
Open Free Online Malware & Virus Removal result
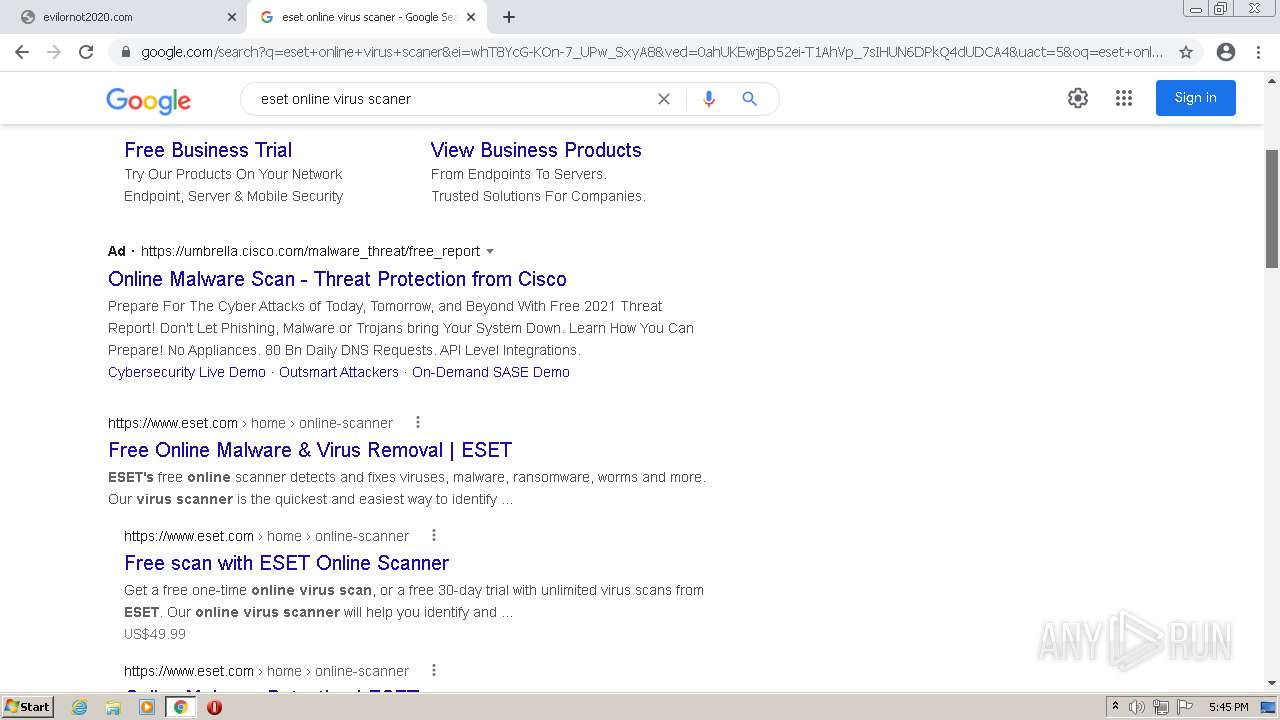click(310, 450)
